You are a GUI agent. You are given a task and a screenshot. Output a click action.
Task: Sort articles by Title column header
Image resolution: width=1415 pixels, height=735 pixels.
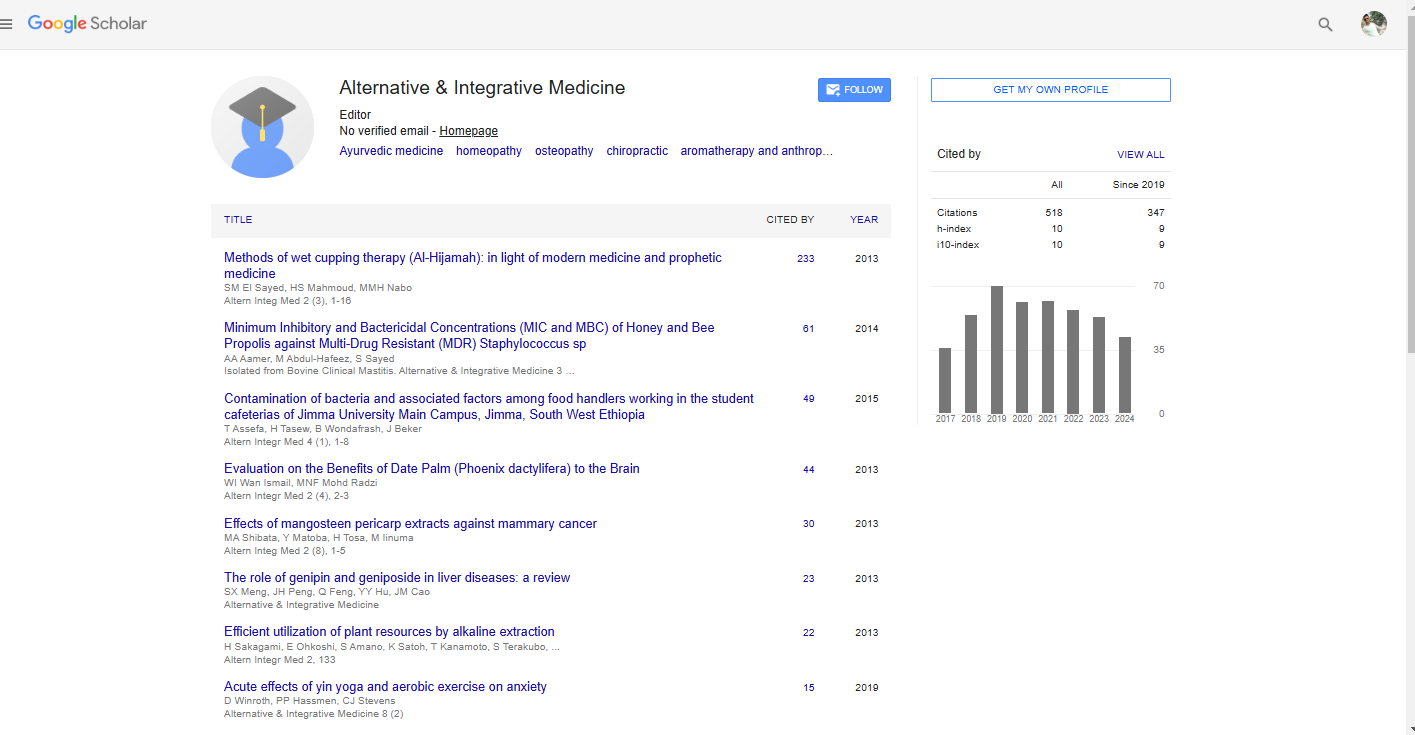coord(238,220)
